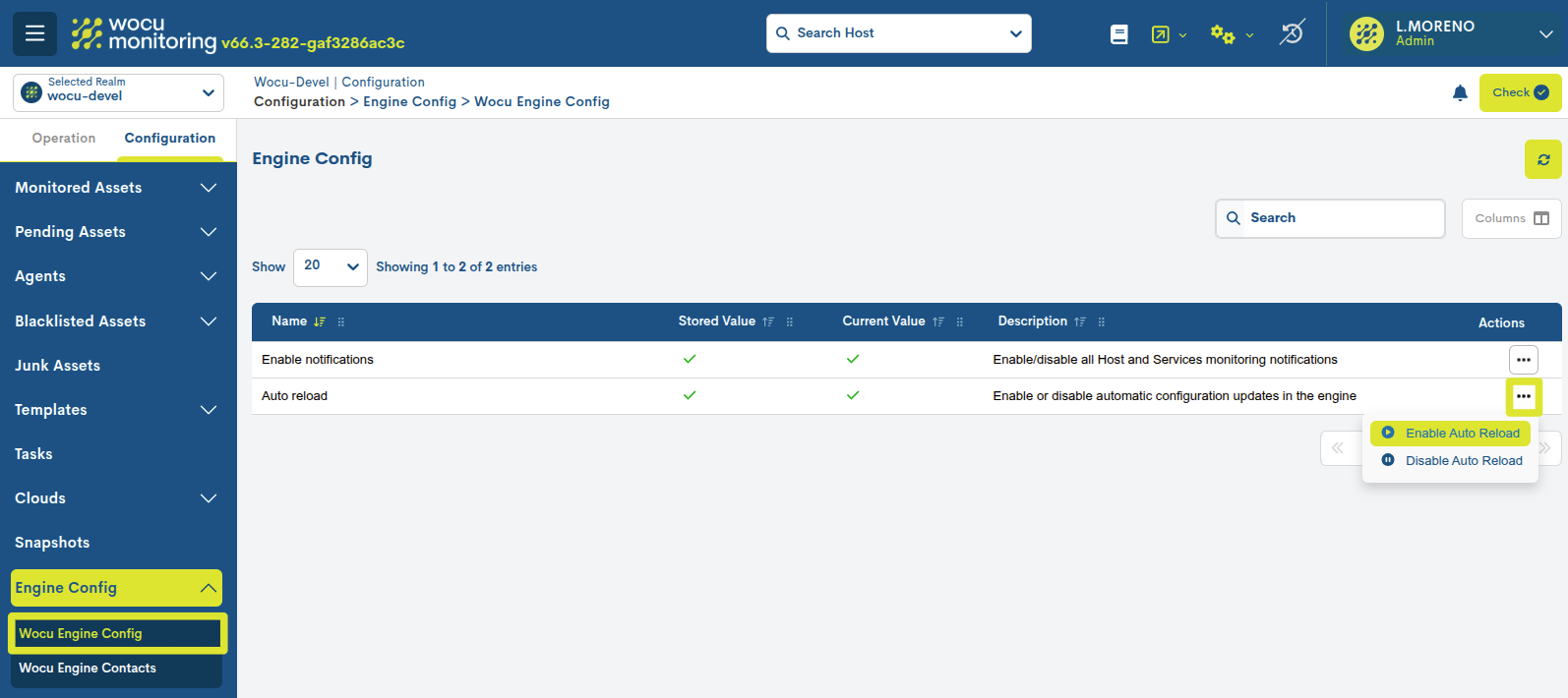Sort by the Current Value column
This screenshot has height=698, width=1568.
click(937, 322)
